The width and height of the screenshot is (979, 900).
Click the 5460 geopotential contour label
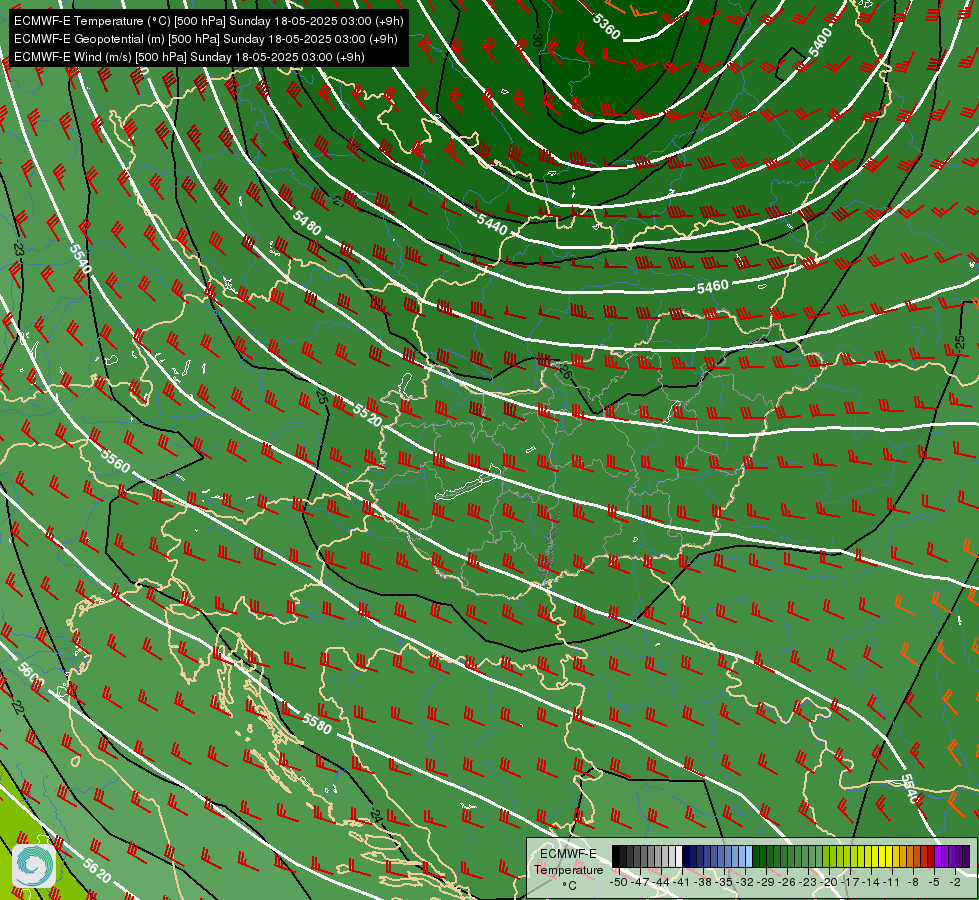[x=712, y=287]
